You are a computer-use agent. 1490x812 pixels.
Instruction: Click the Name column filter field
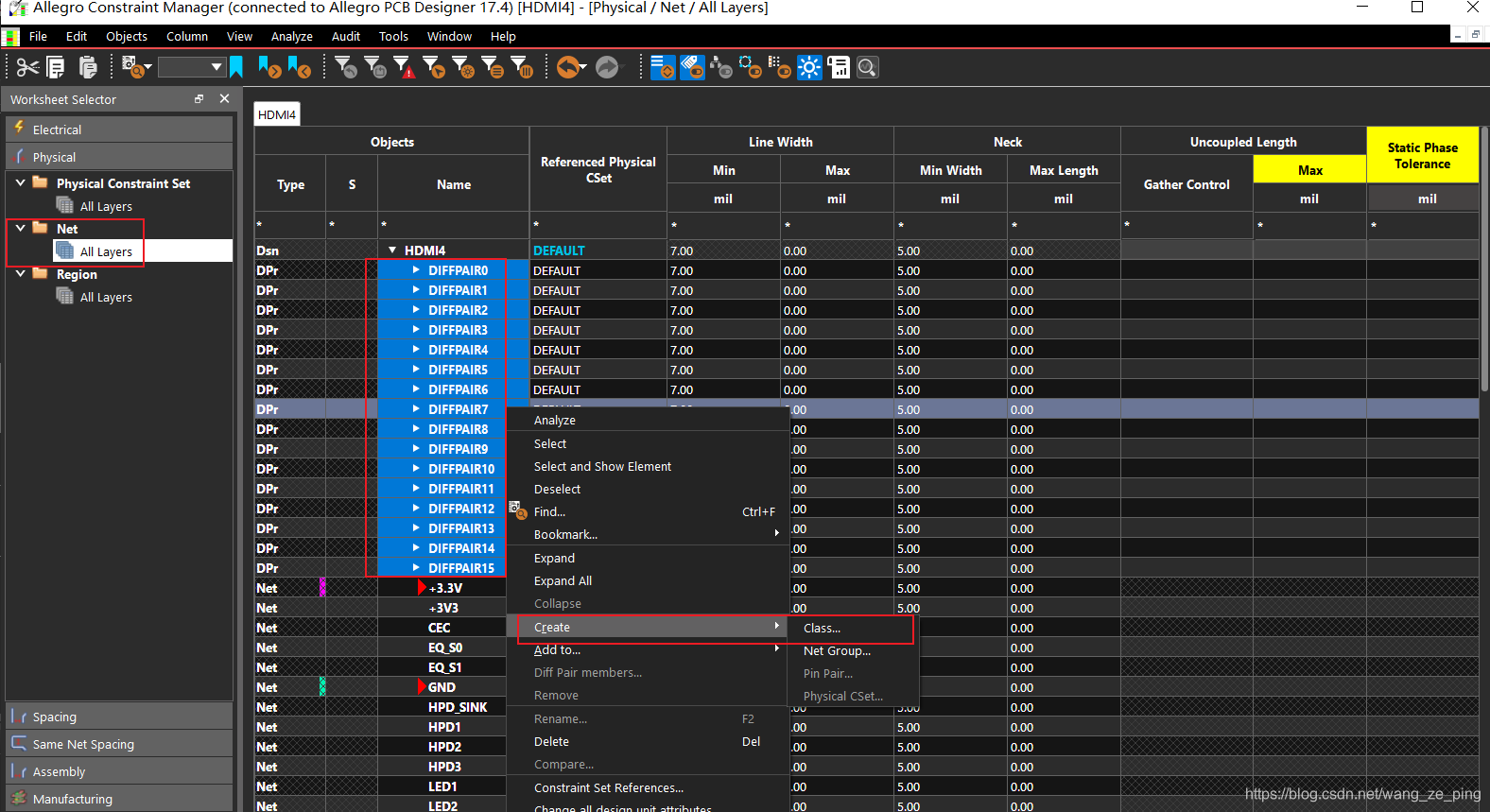click(453, 225)
